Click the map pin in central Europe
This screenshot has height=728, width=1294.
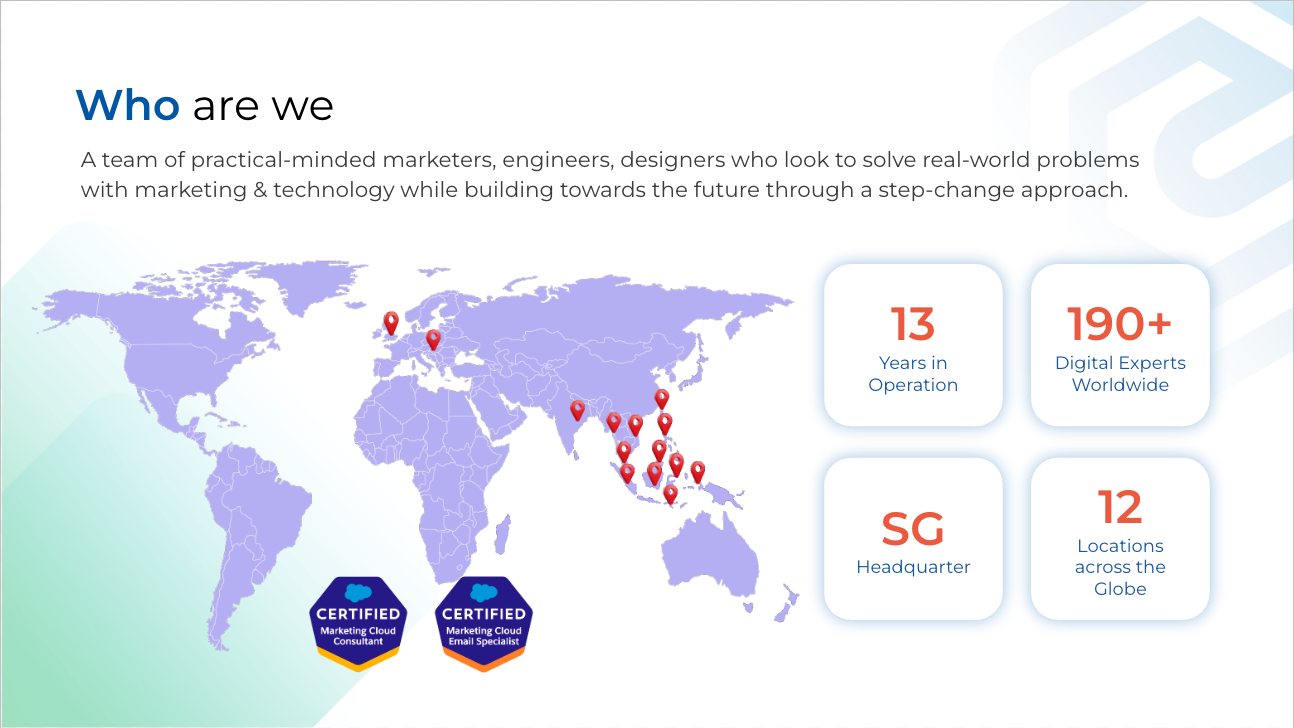pos(433,340)
